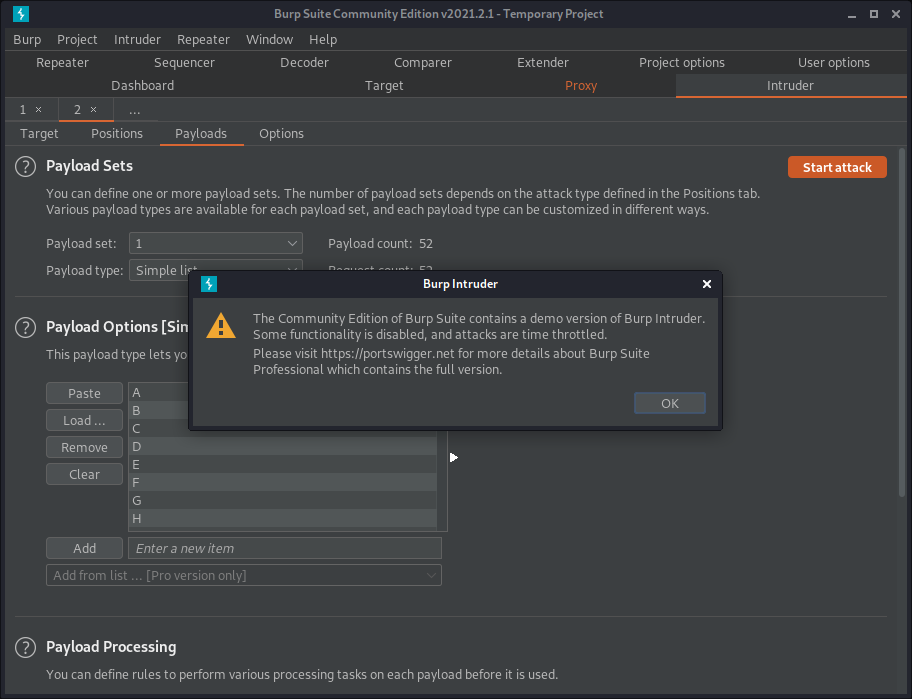912x699 pixels.
Task: Open the Payload type dropdown
Action: (x=215, y=270)
